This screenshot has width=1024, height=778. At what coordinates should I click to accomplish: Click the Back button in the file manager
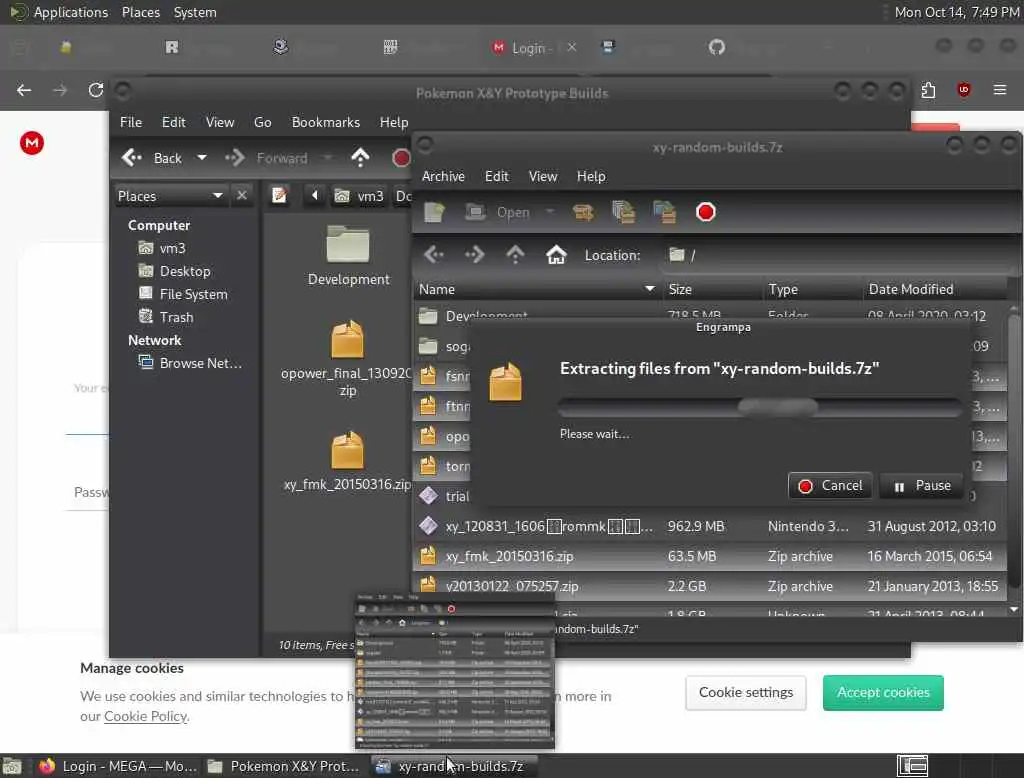pos(153,158)
